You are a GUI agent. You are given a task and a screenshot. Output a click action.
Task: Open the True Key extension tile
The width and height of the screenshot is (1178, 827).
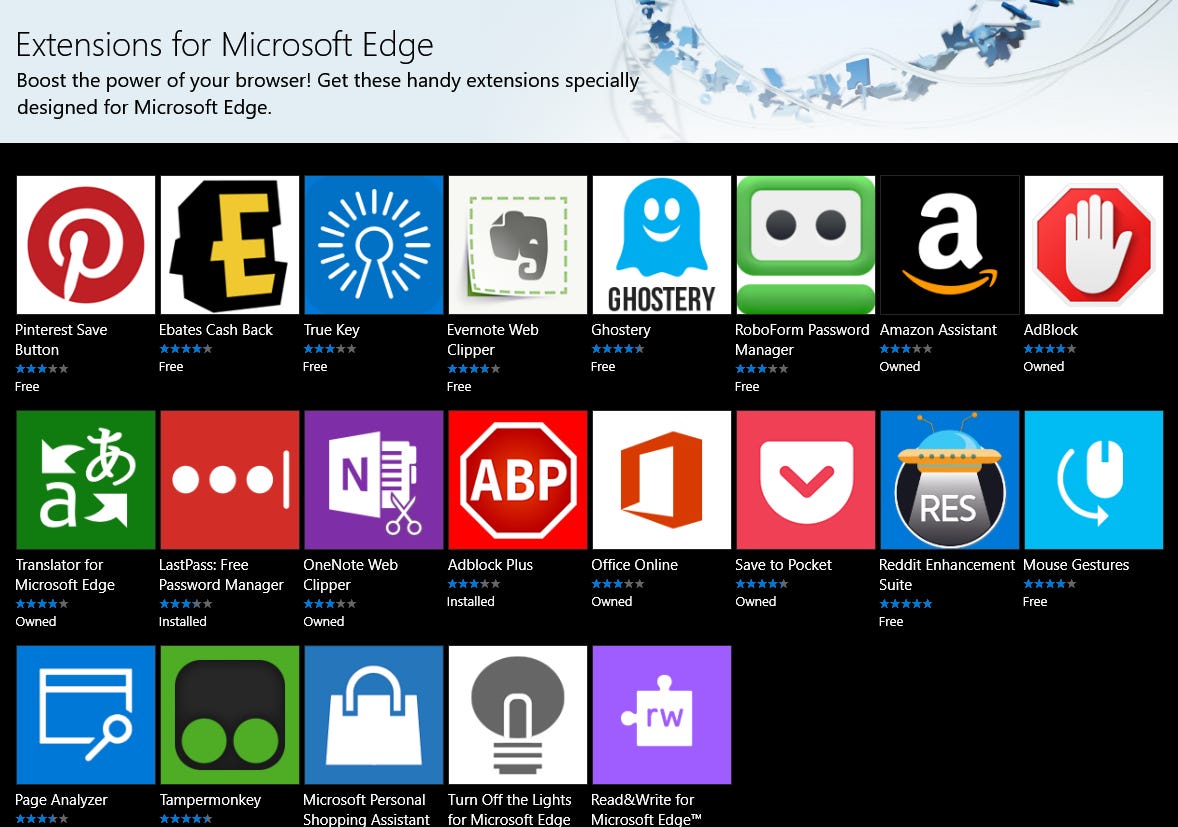click(x=373, y=244)
